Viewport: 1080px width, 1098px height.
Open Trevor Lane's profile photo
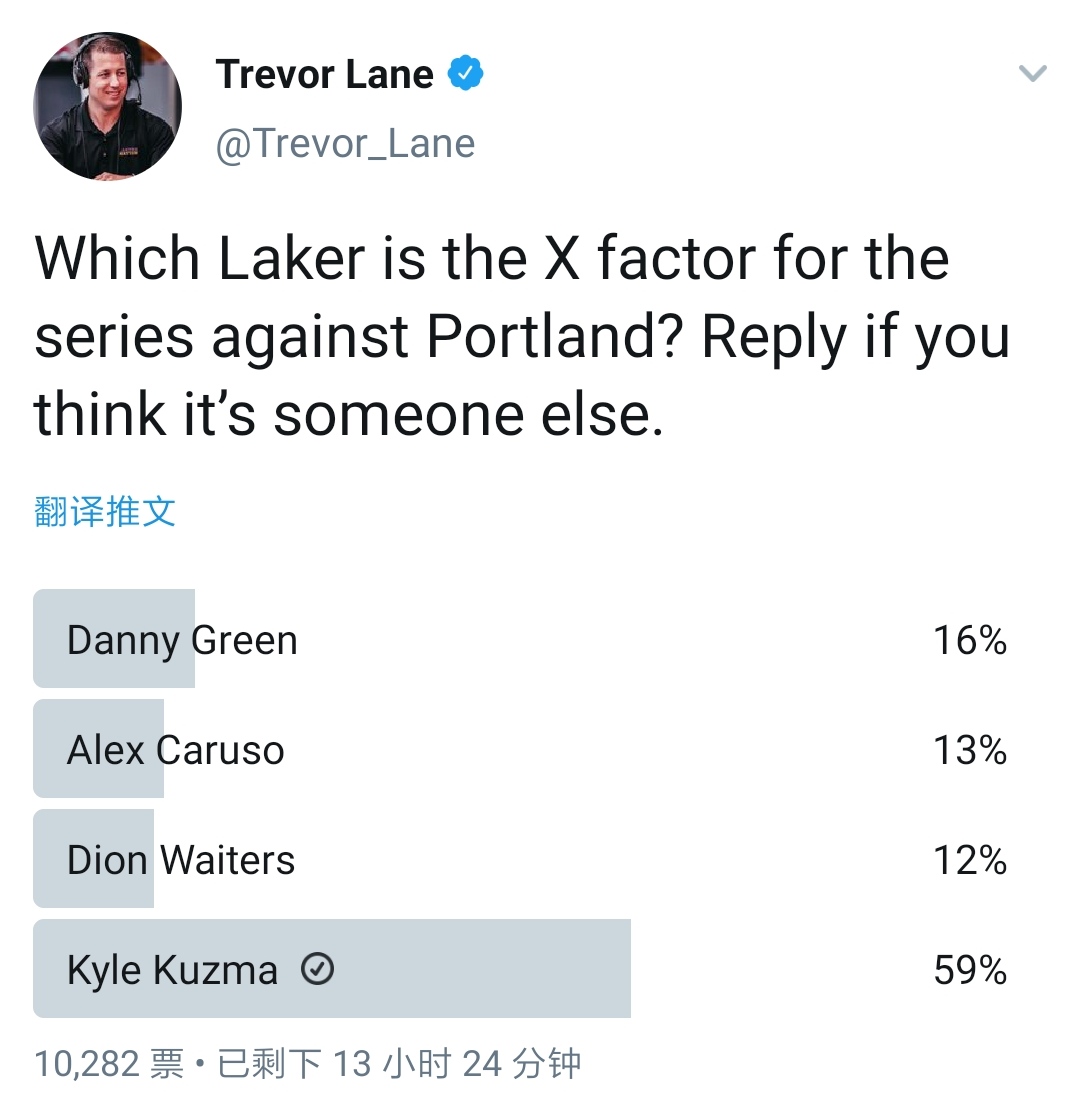[108, 106]
